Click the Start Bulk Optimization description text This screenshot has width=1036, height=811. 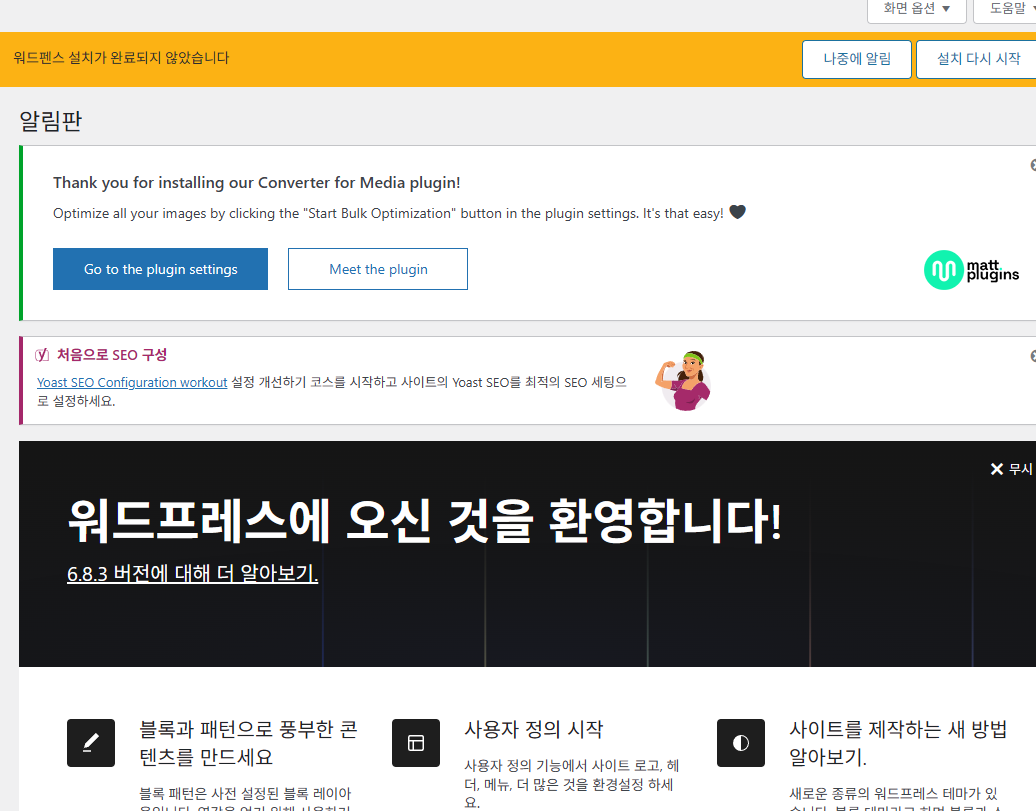pyautogui.click(x=388, y=213)
